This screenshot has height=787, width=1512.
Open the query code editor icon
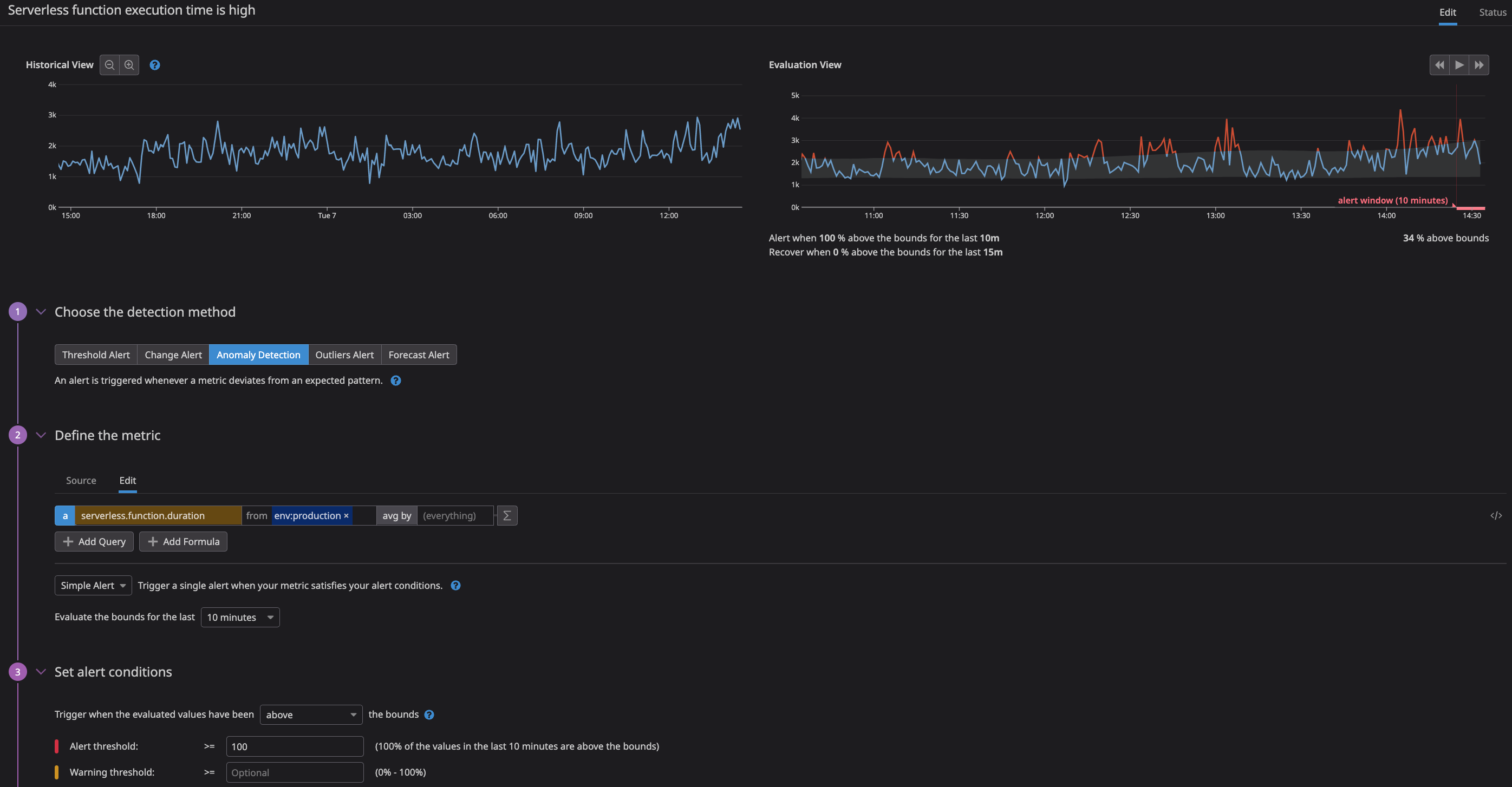[1496, 515]
